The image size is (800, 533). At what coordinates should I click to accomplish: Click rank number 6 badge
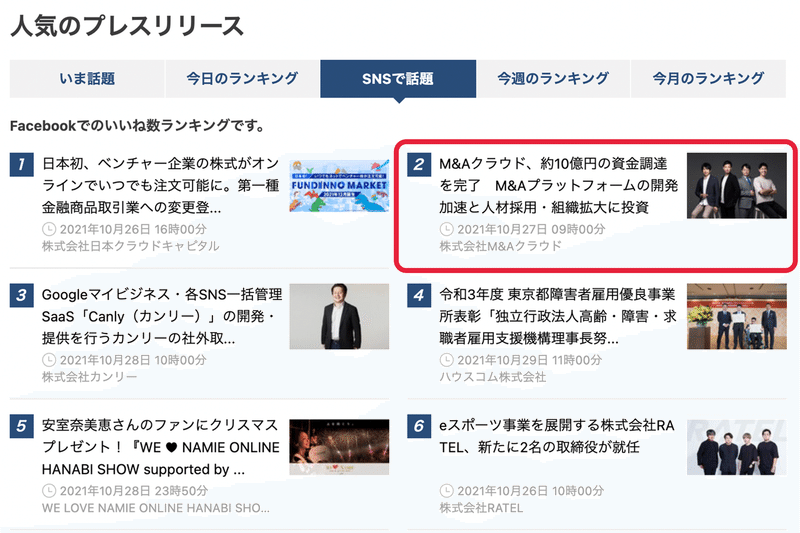pos(419,426)
